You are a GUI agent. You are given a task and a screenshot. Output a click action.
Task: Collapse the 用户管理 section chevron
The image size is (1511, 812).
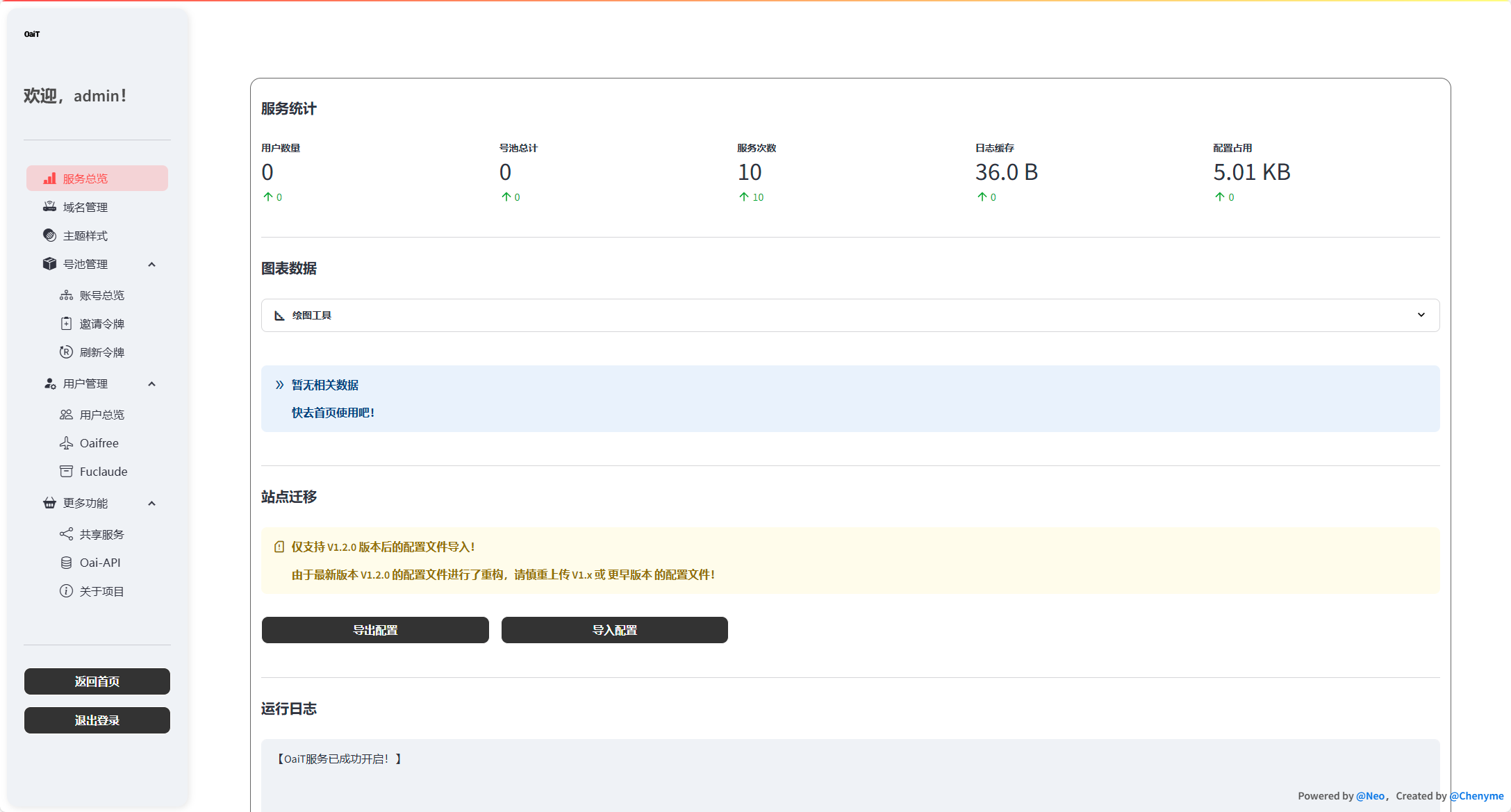pos(151,384)
